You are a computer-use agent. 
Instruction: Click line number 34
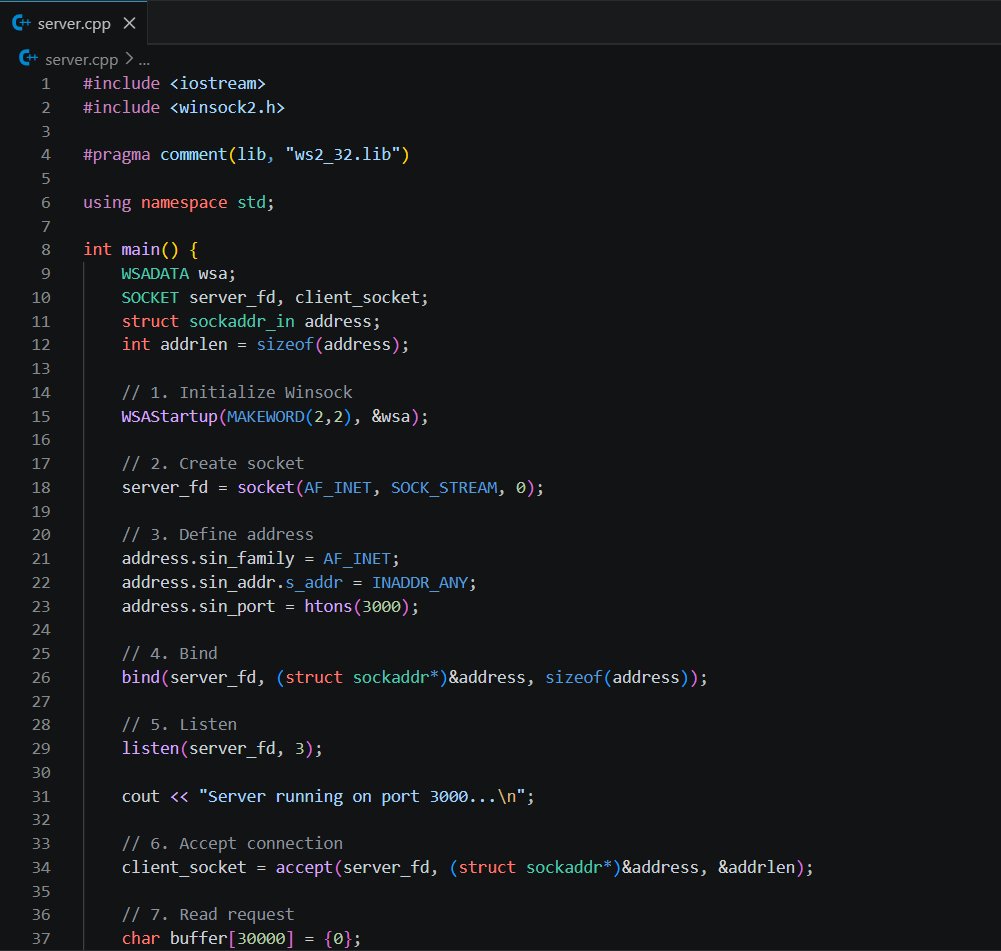(41, 868)
